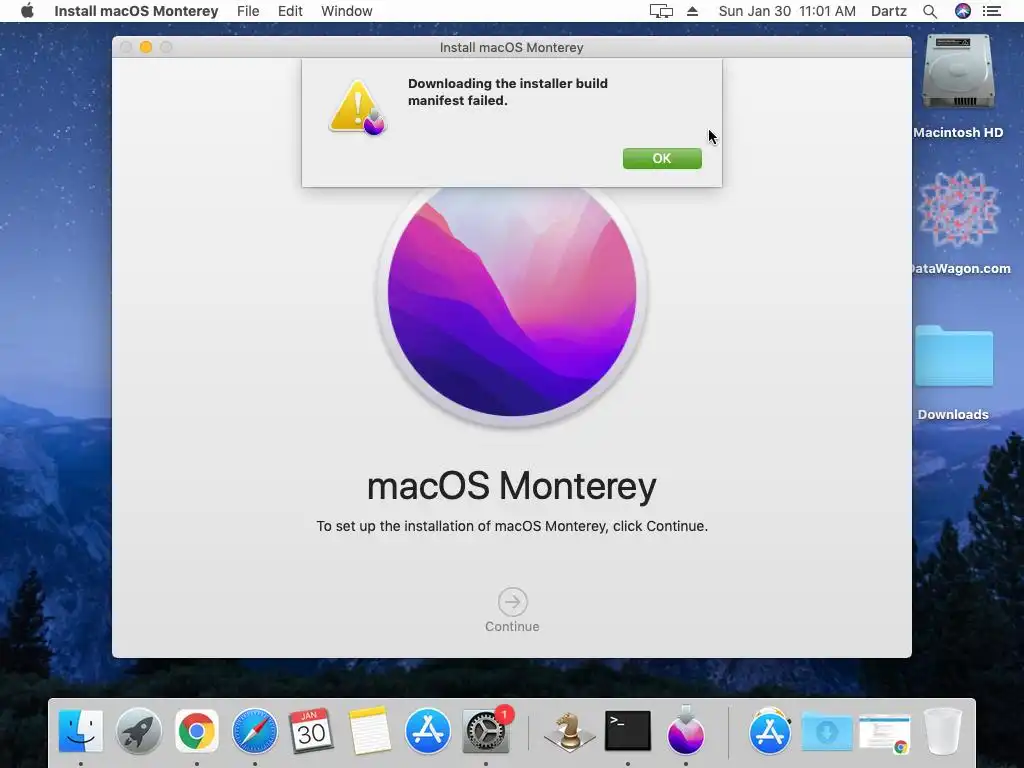The height and width of the screenshot is (768, 1024).
Task: Click the window title Install macOS Monterey
Action: tap(511, 48)
